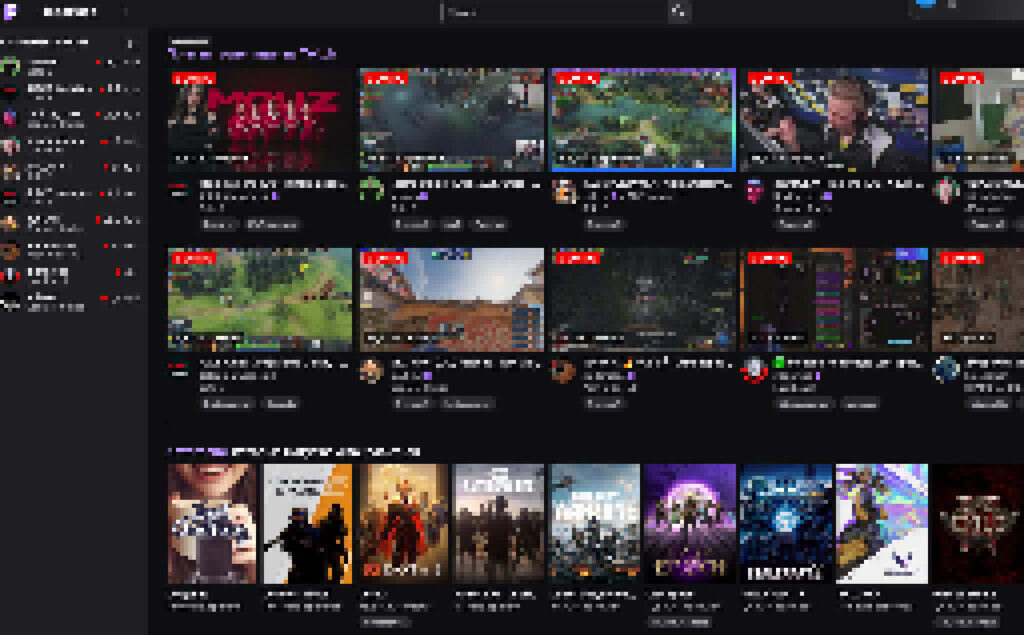Open the sidebar channel with black-and-white avatar
The height and width of the screenshot is (635, 1024).
click(x=10, y=301)
